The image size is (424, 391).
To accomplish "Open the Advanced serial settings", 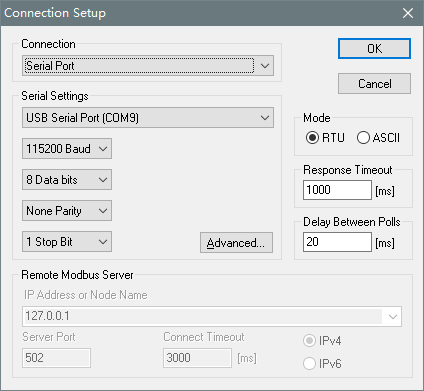I will click(x=236, y=243).
